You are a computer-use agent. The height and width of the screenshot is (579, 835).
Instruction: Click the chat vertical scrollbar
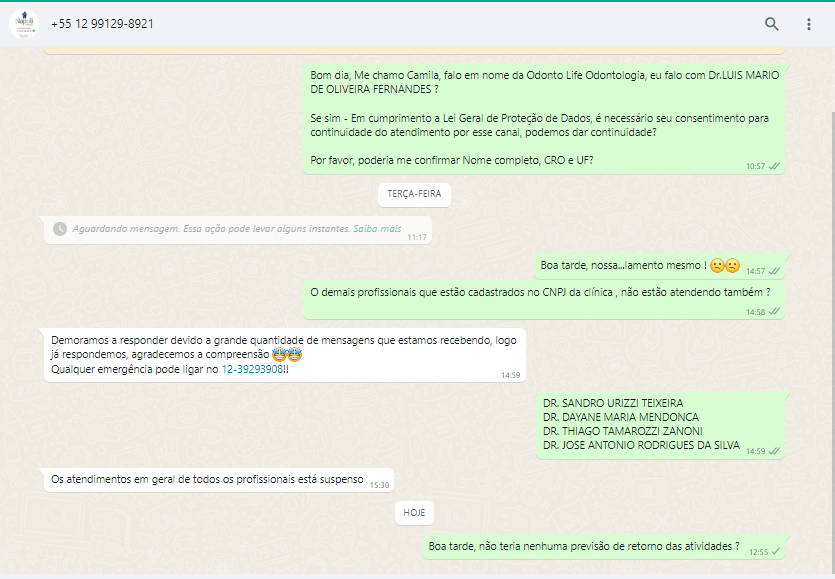832,341
